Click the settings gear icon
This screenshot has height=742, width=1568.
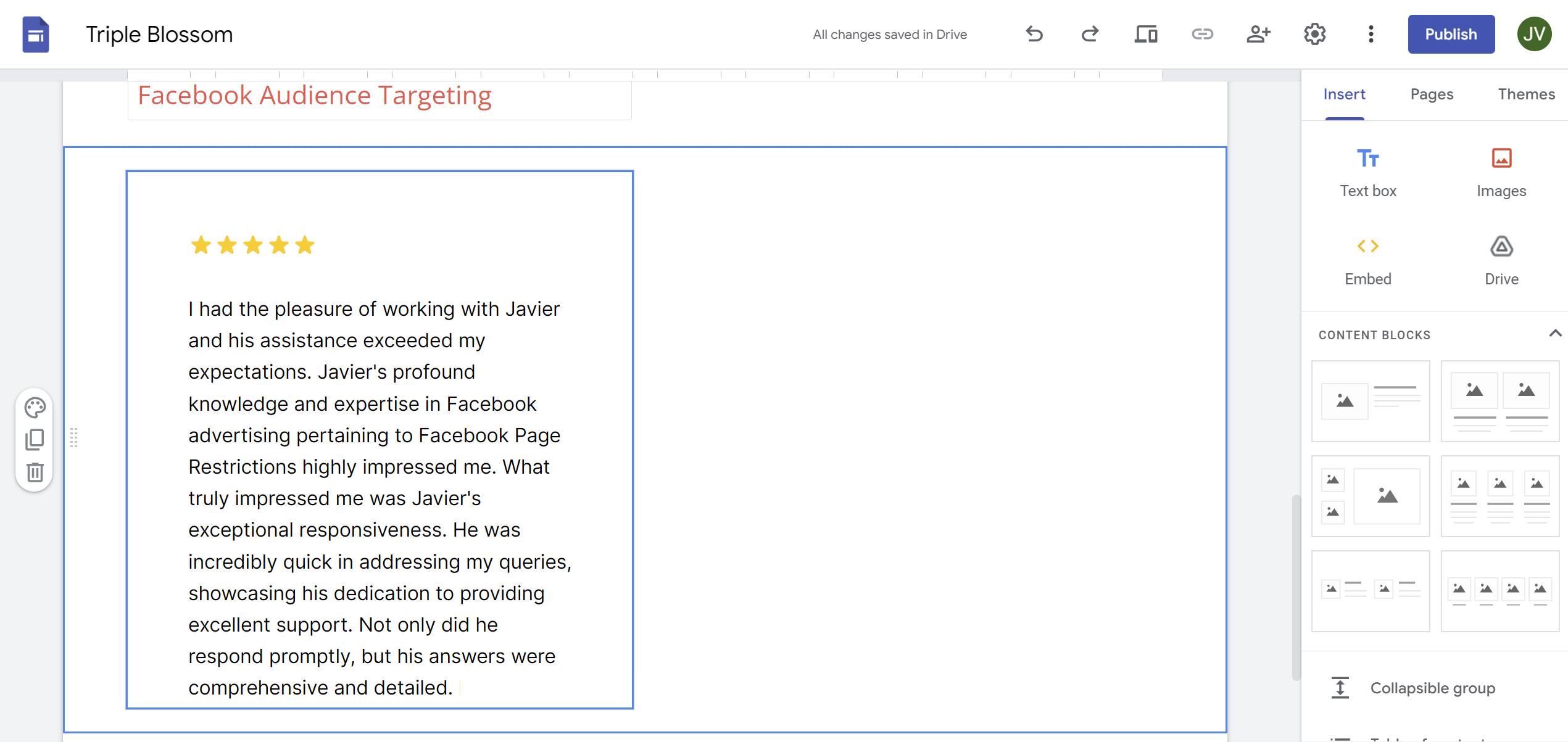(1314, 35)
